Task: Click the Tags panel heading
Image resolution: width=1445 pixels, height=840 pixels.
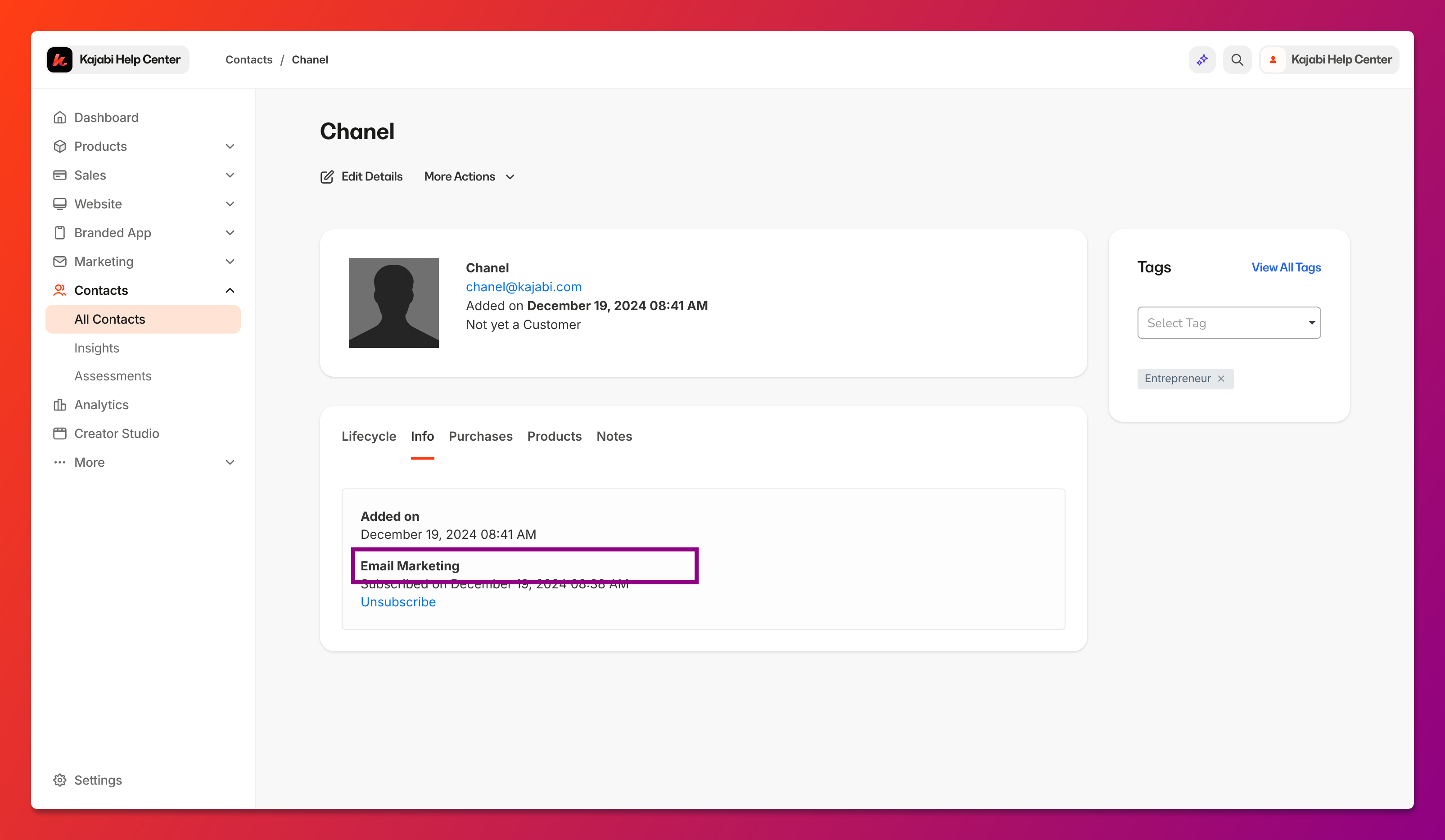Action: (1154, 267)
